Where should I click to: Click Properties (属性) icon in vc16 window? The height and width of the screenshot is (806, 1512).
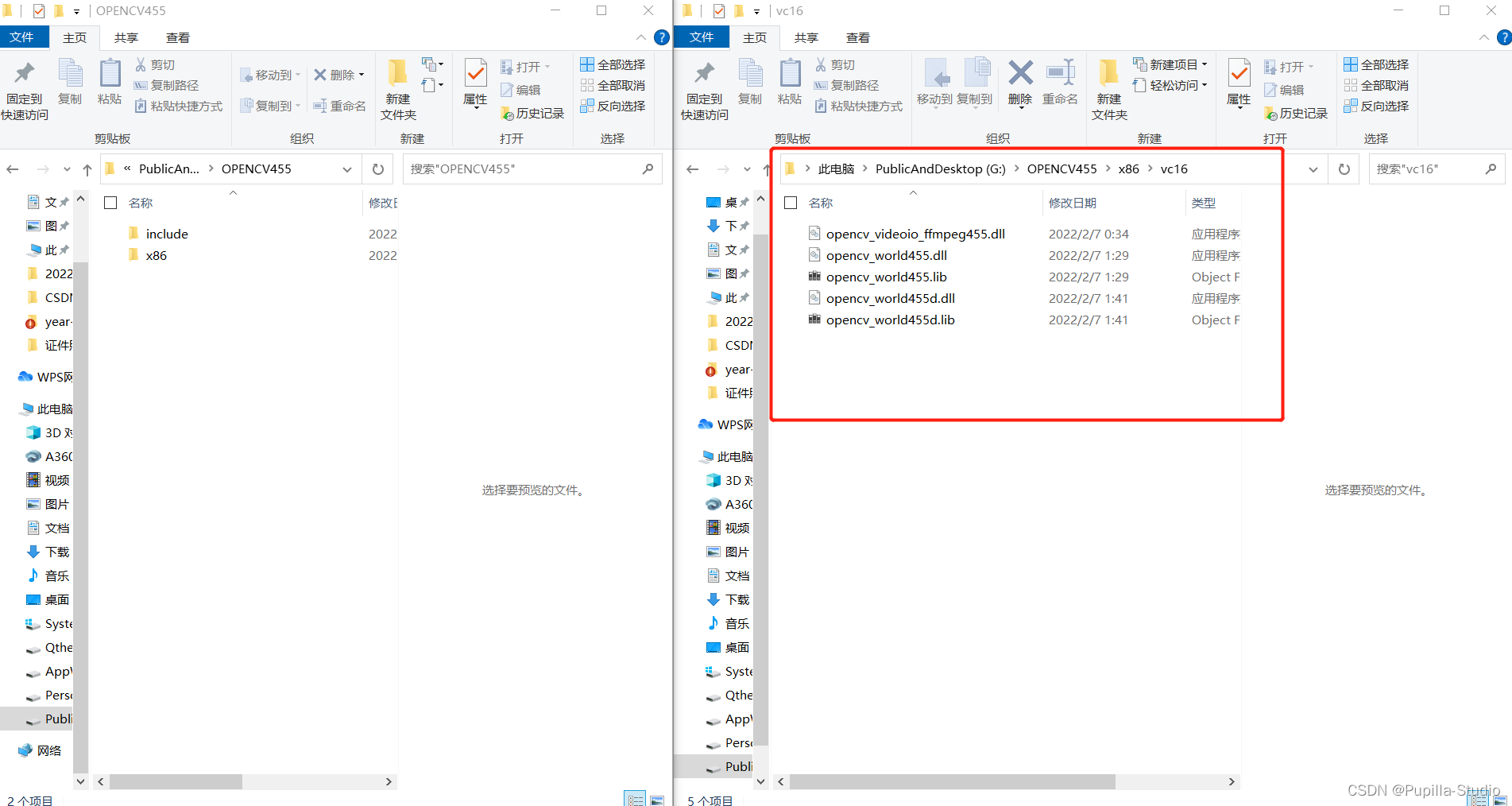click(1239, 83)
